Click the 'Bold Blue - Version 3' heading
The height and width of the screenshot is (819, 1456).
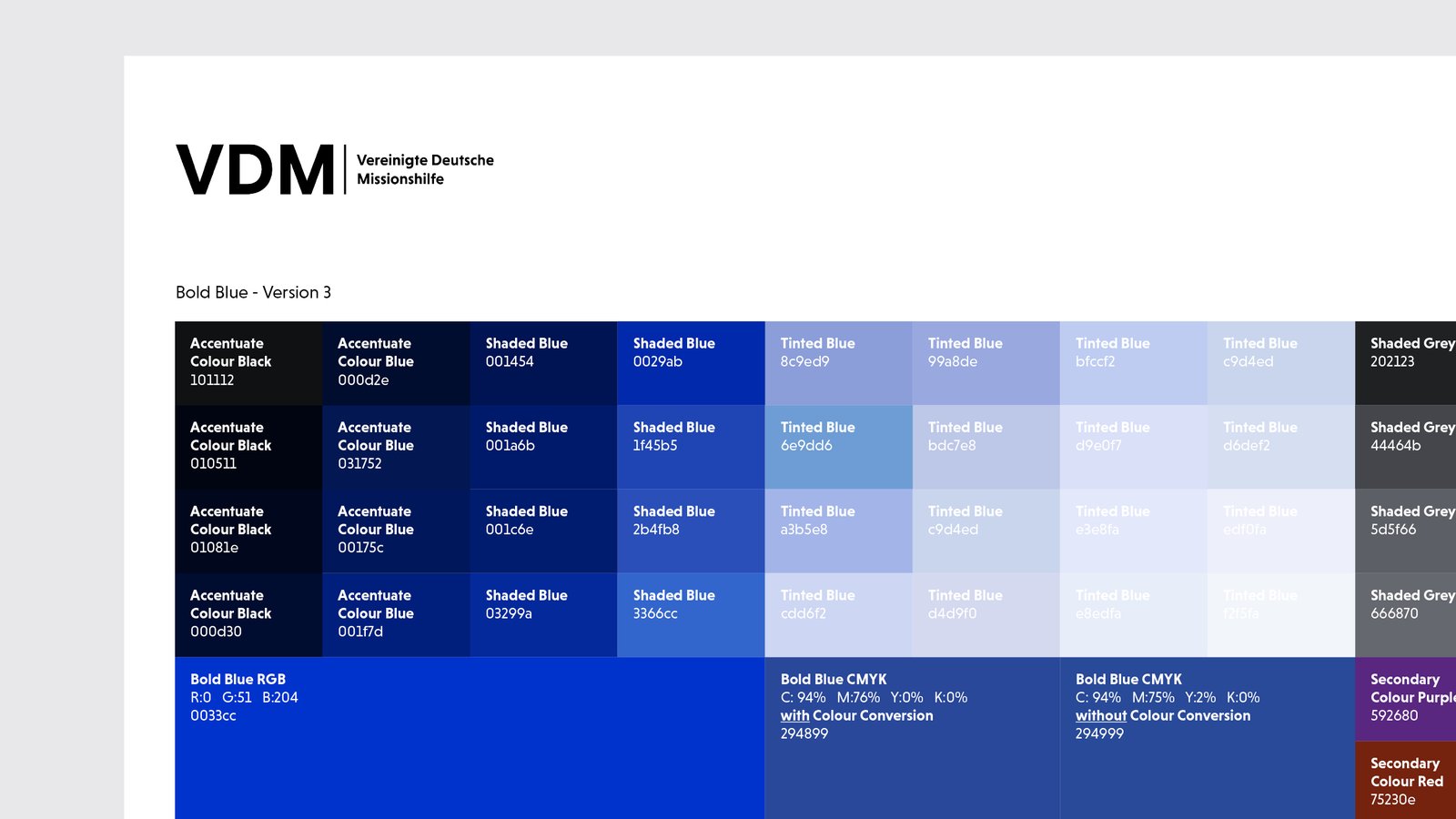253,292
